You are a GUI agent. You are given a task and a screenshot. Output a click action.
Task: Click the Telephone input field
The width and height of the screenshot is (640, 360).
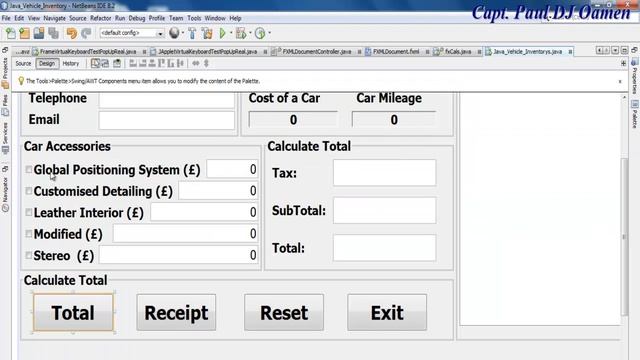(167, 100)
